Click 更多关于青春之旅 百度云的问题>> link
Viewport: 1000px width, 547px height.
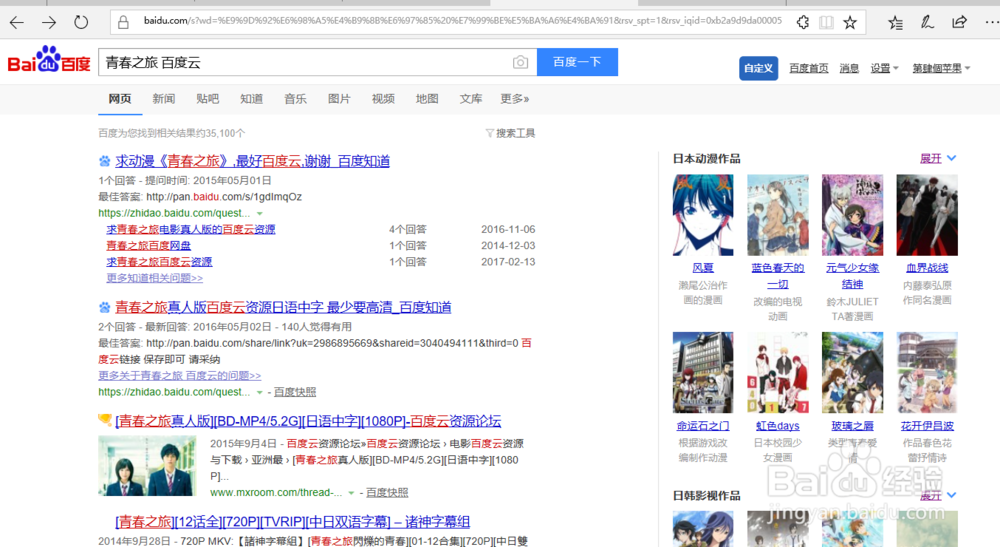tap(179, 376)
